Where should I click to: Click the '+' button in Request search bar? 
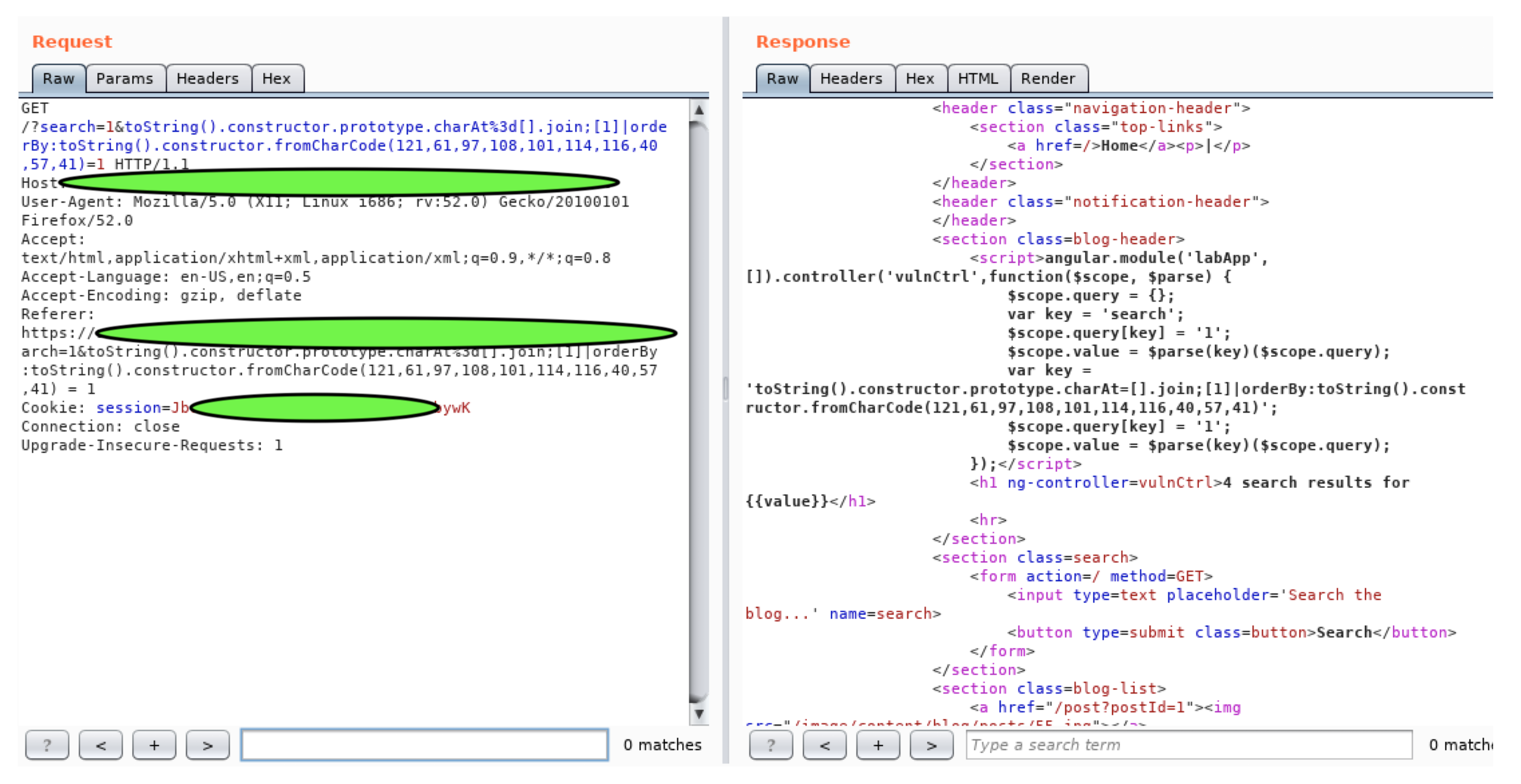[154, 745]
